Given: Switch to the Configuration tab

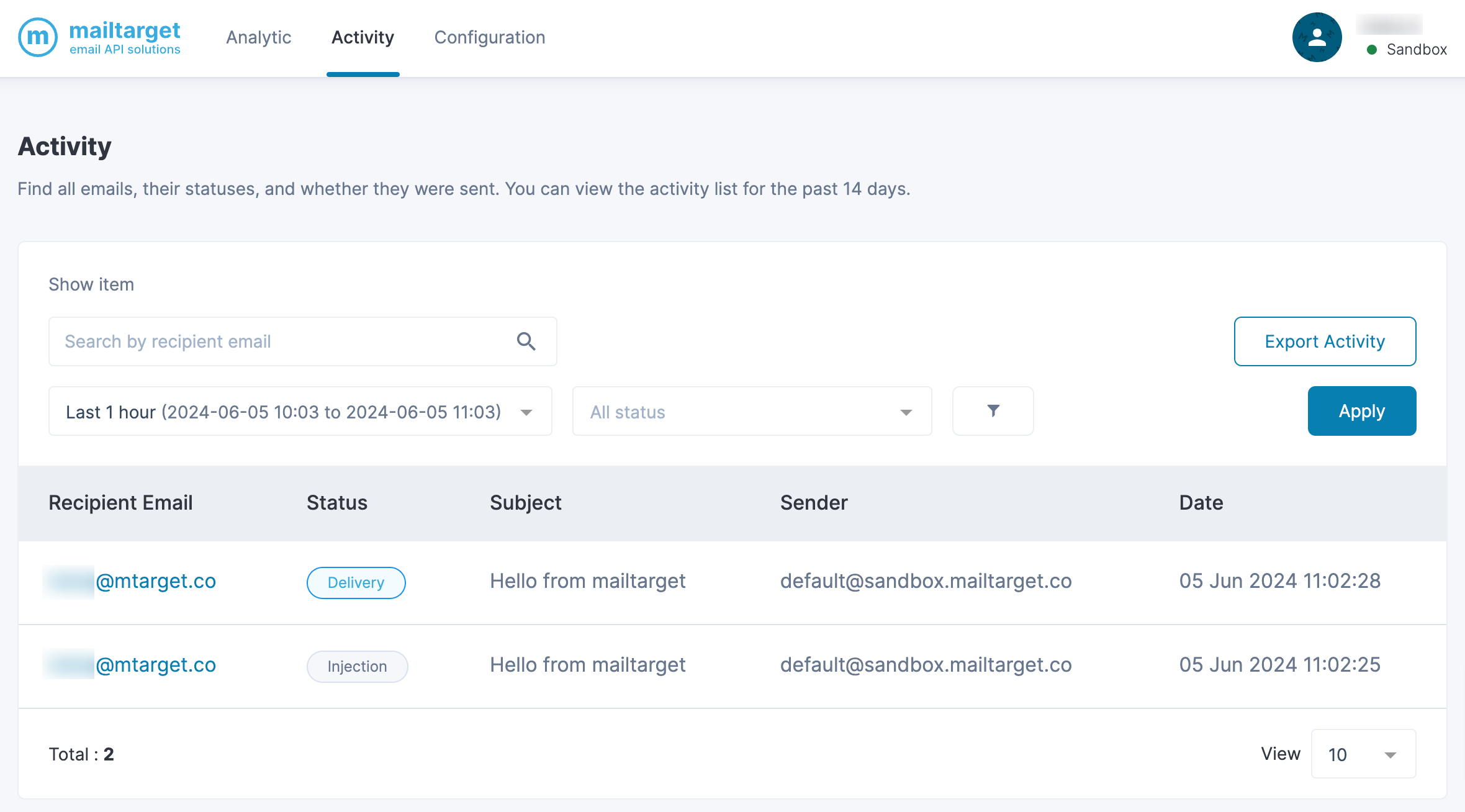Looking at the screenshot, I should point(489,37).
